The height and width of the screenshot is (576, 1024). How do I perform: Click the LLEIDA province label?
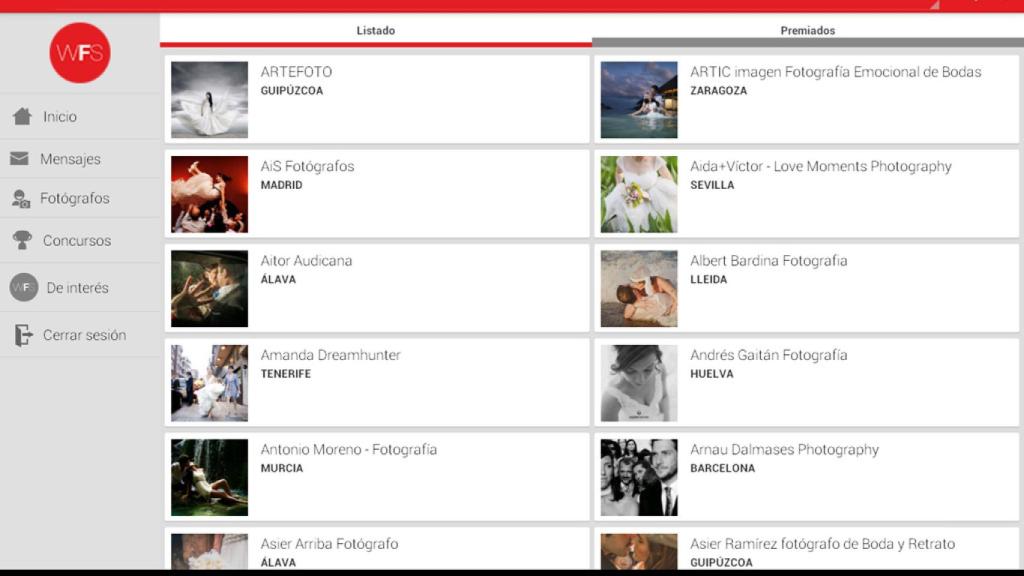(x=709, y=280)
